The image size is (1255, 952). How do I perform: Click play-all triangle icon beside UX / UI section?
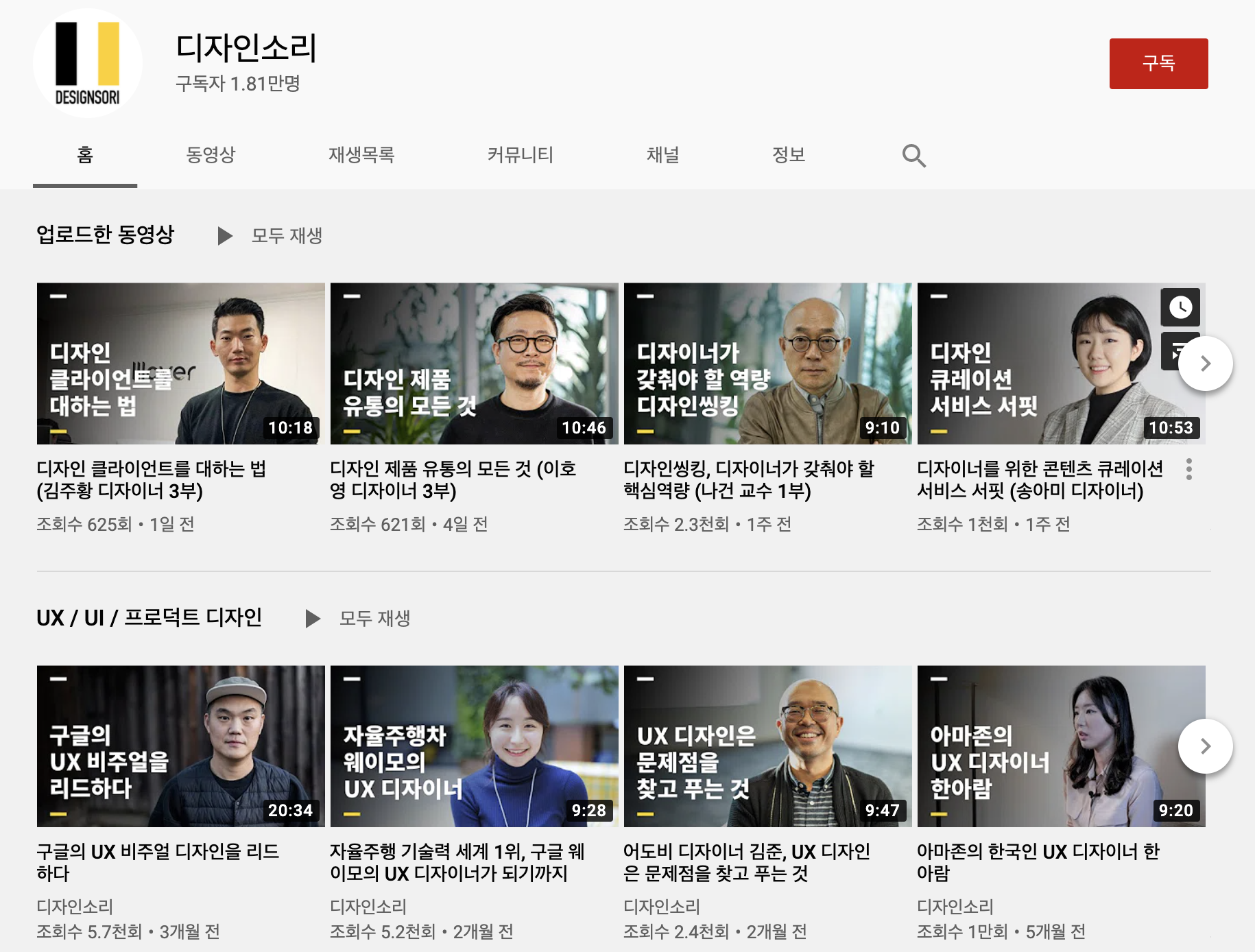pyautogui.click(x=312, y=619)
